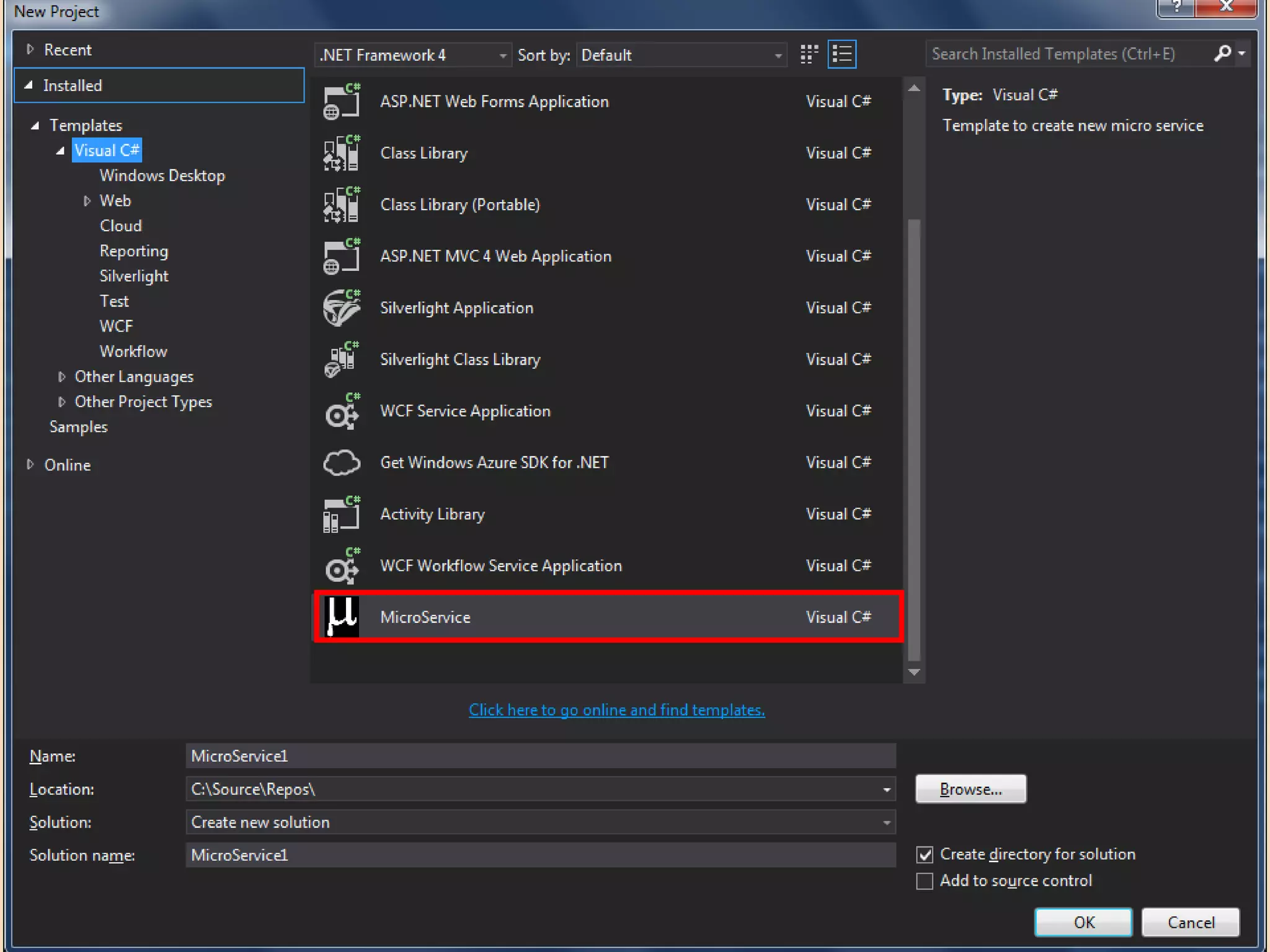Select the WCF category in tree

click(x=116, y=326)
